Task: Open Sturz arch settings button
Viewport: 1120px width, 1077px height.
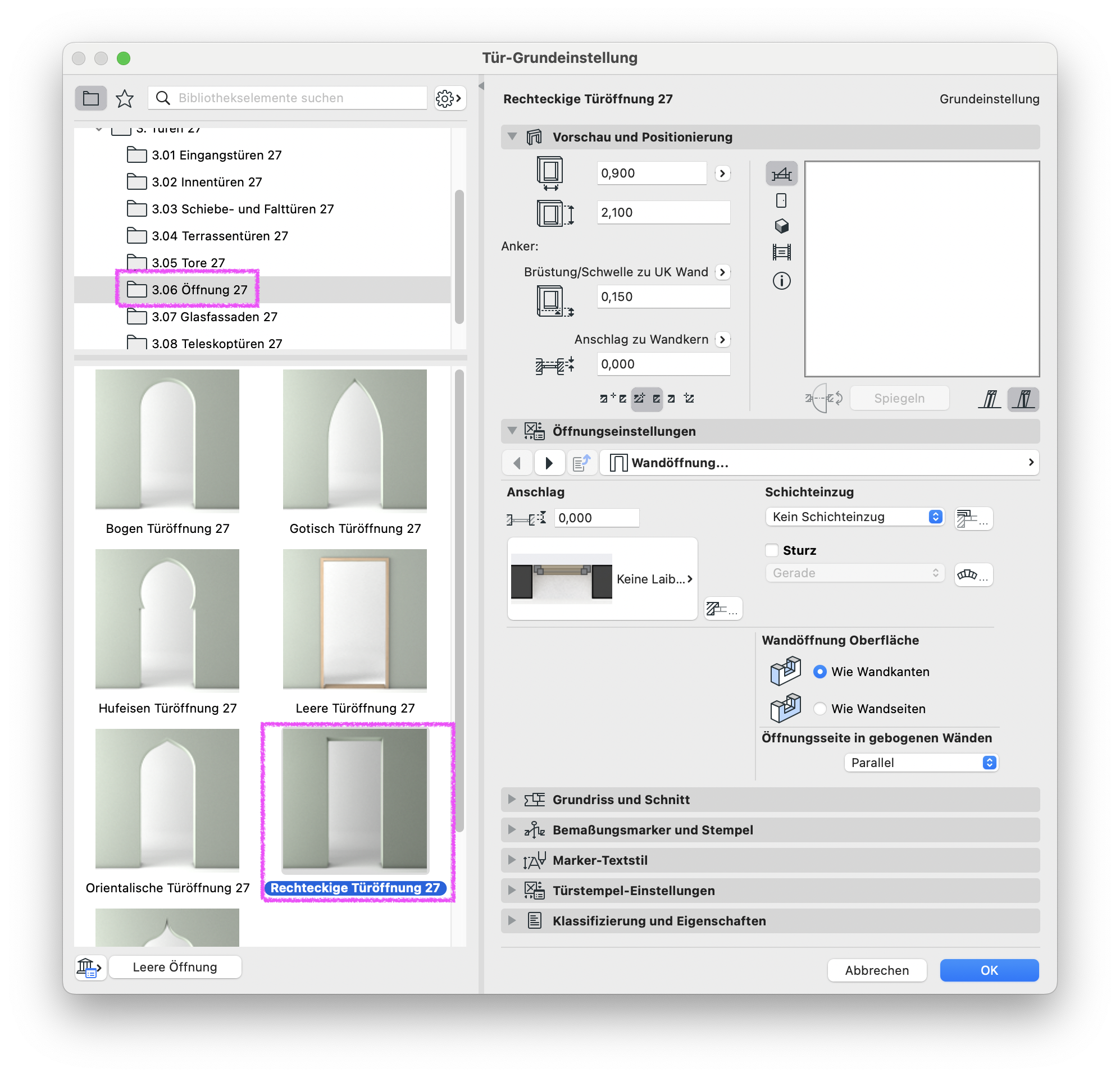Action: [x=973, y=574]
